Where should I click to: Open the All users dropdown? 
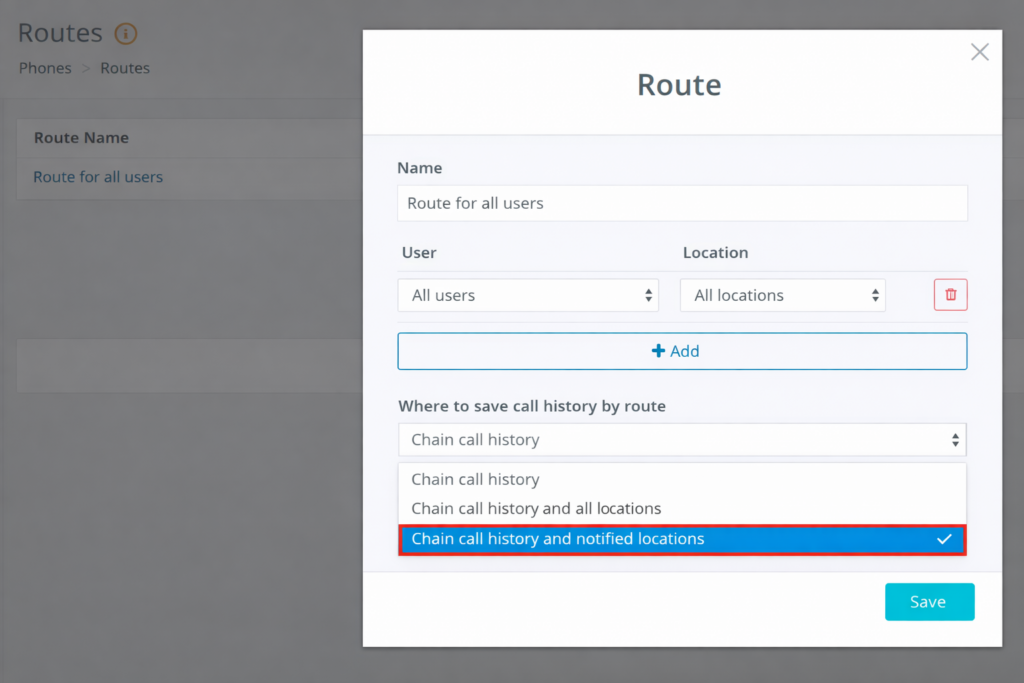(x=527, y=296)
